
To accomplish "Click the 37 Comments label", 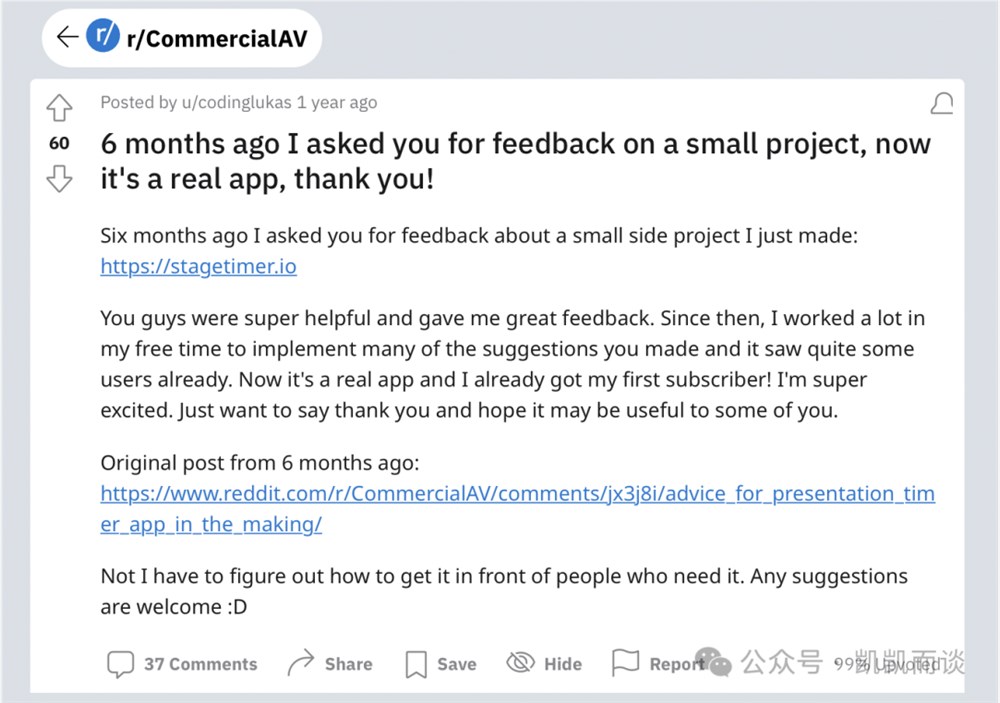I will click(x=200, y=664).
